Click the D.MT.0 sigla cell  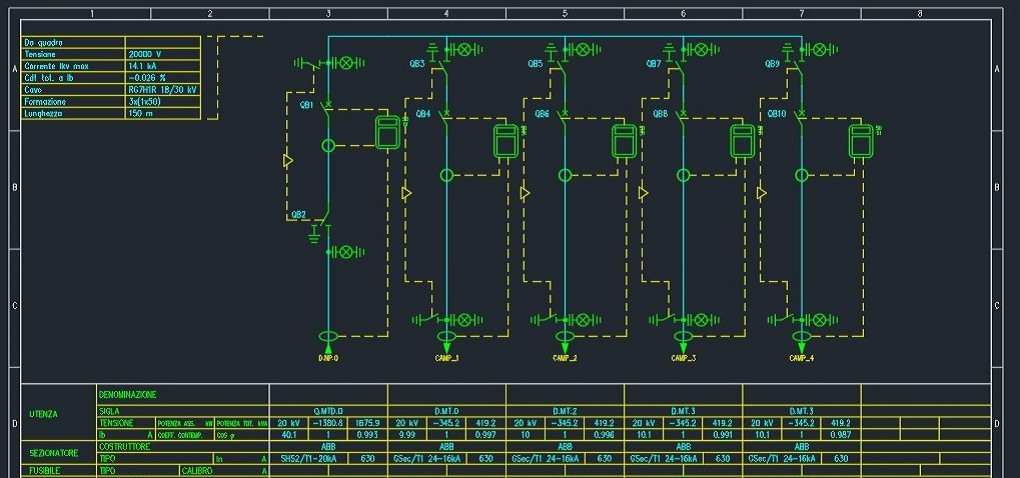coord(446,411)
